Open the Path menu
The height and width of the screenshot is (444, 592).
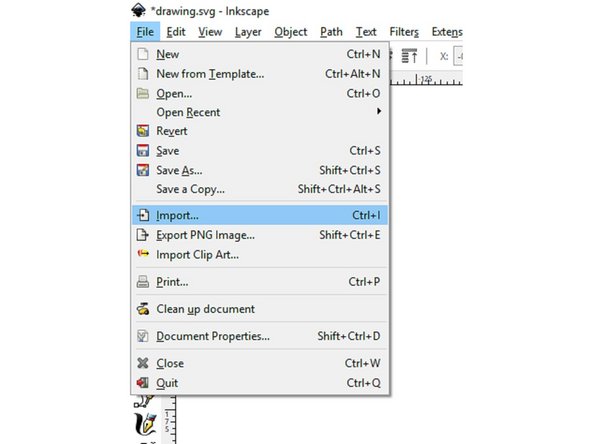pos(331,32)
